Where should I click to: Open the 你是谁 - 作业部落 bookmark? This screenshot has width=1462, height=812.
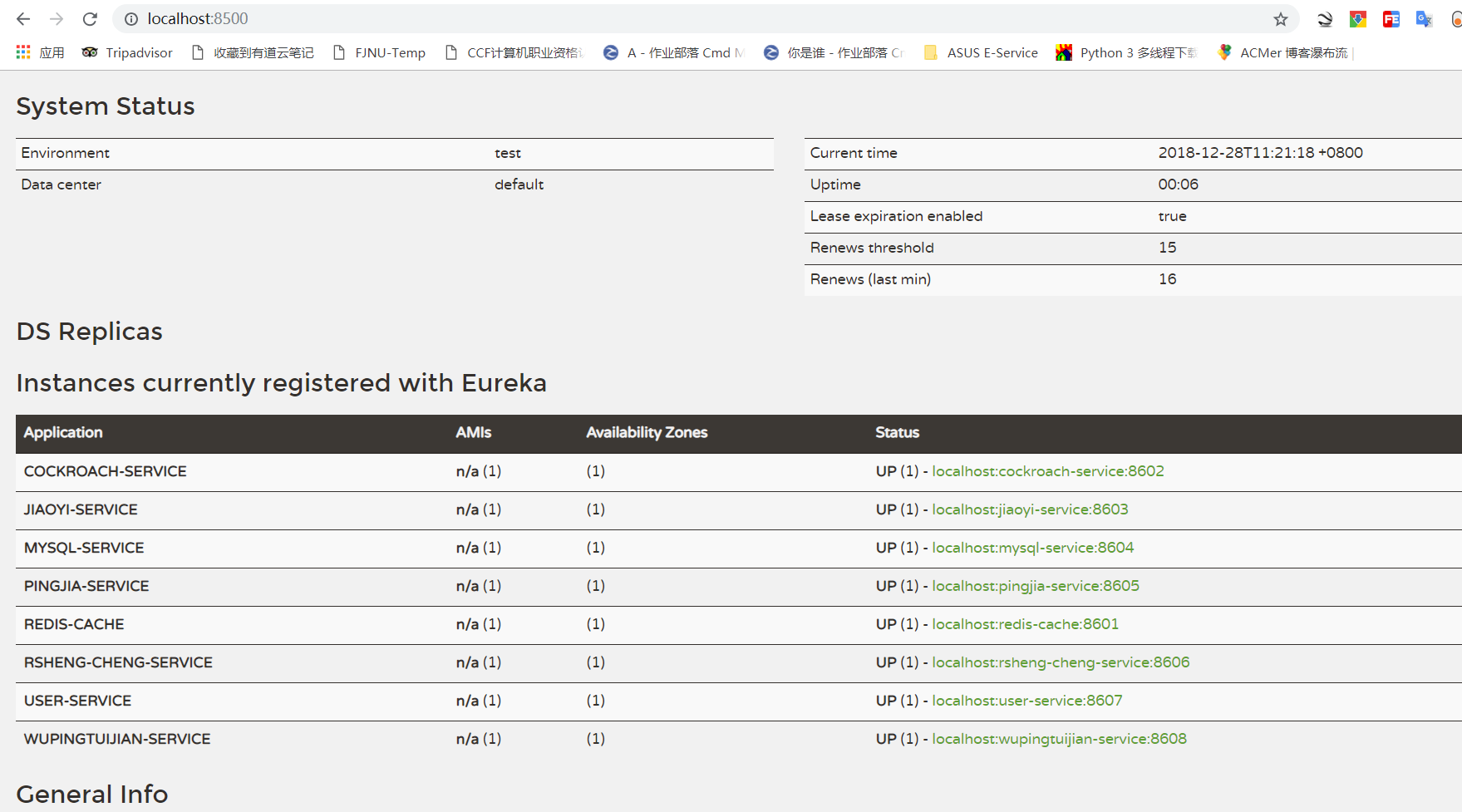tap(834, 52)
